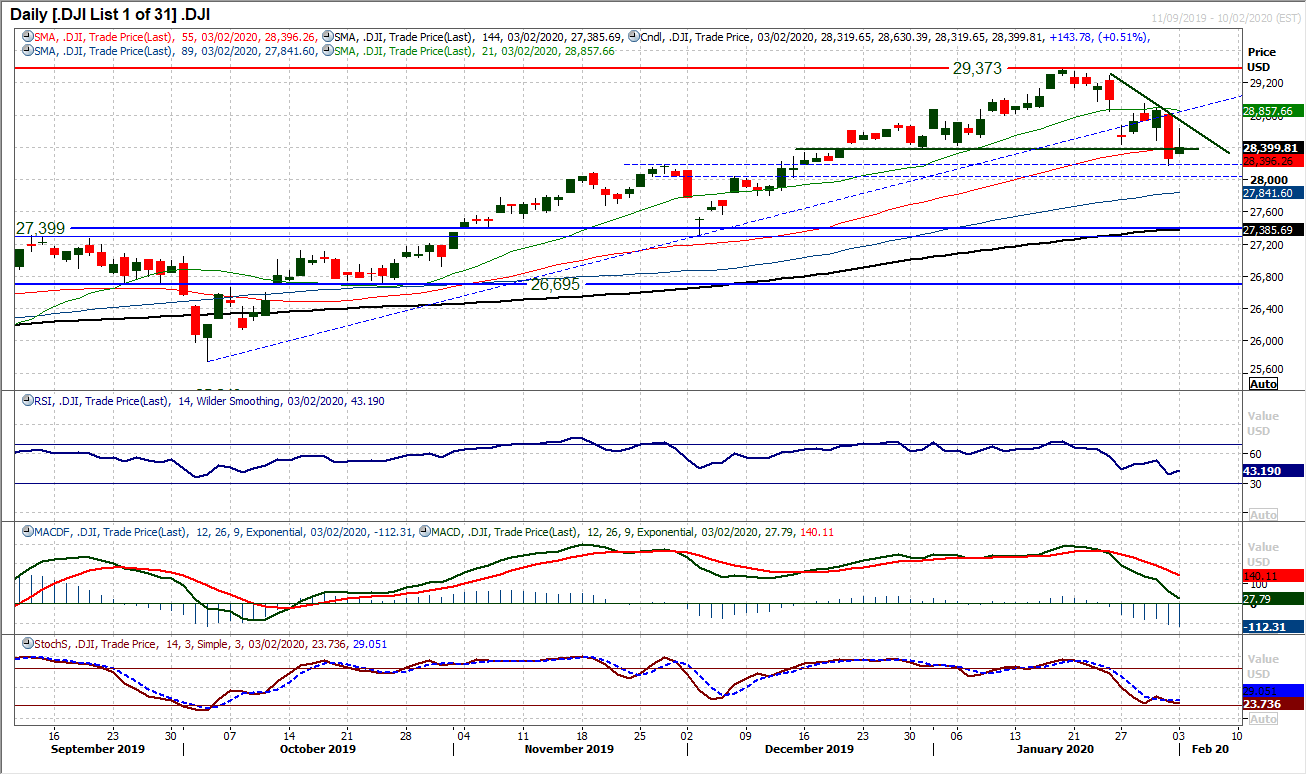Open settings icon for the green SMA 21 indicator
The image size is (1307, 775).
click(x=330, y=49)
